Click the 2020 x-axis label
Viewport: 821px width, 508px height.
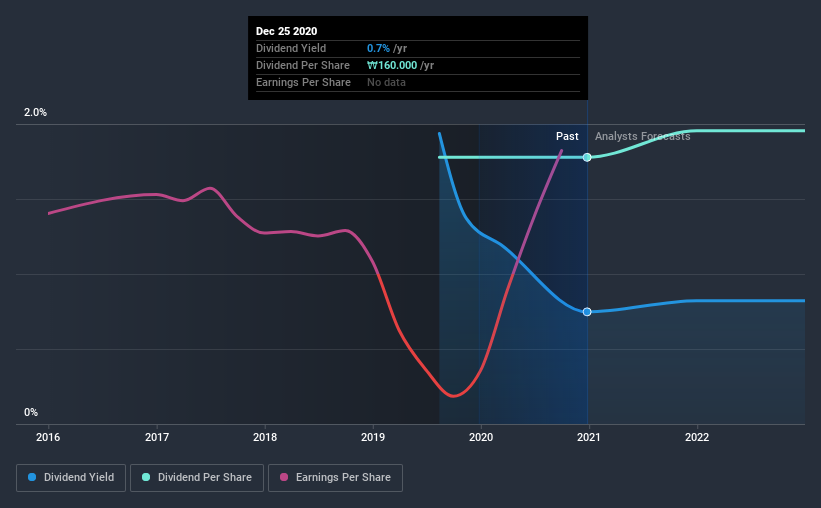point(481,437)
